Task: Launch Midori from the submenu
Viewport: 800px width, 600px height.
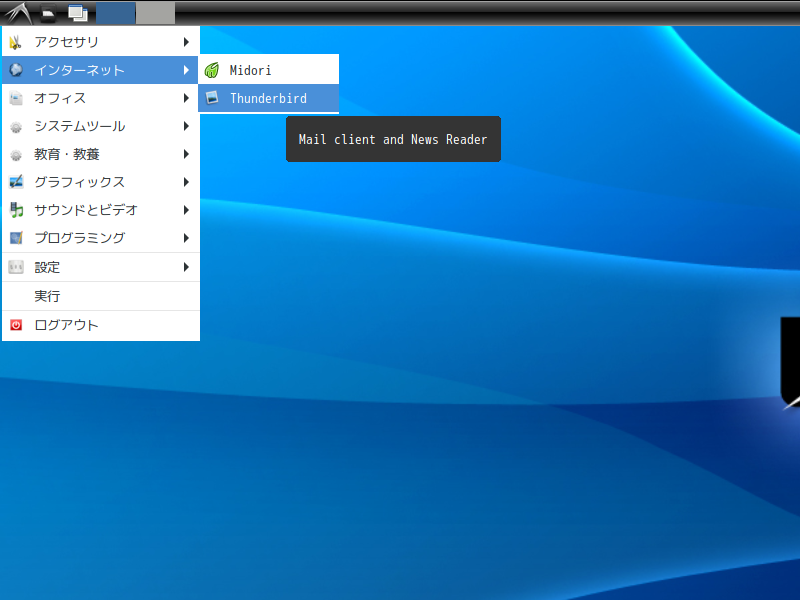Action: click(269, 70)
